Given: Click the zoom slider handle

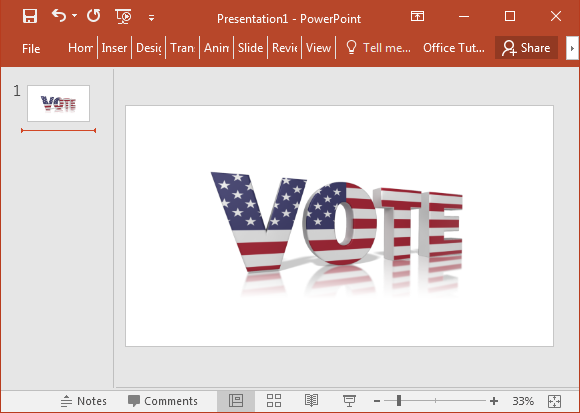Looking at the screenshot, I should (x=399, y=400).
